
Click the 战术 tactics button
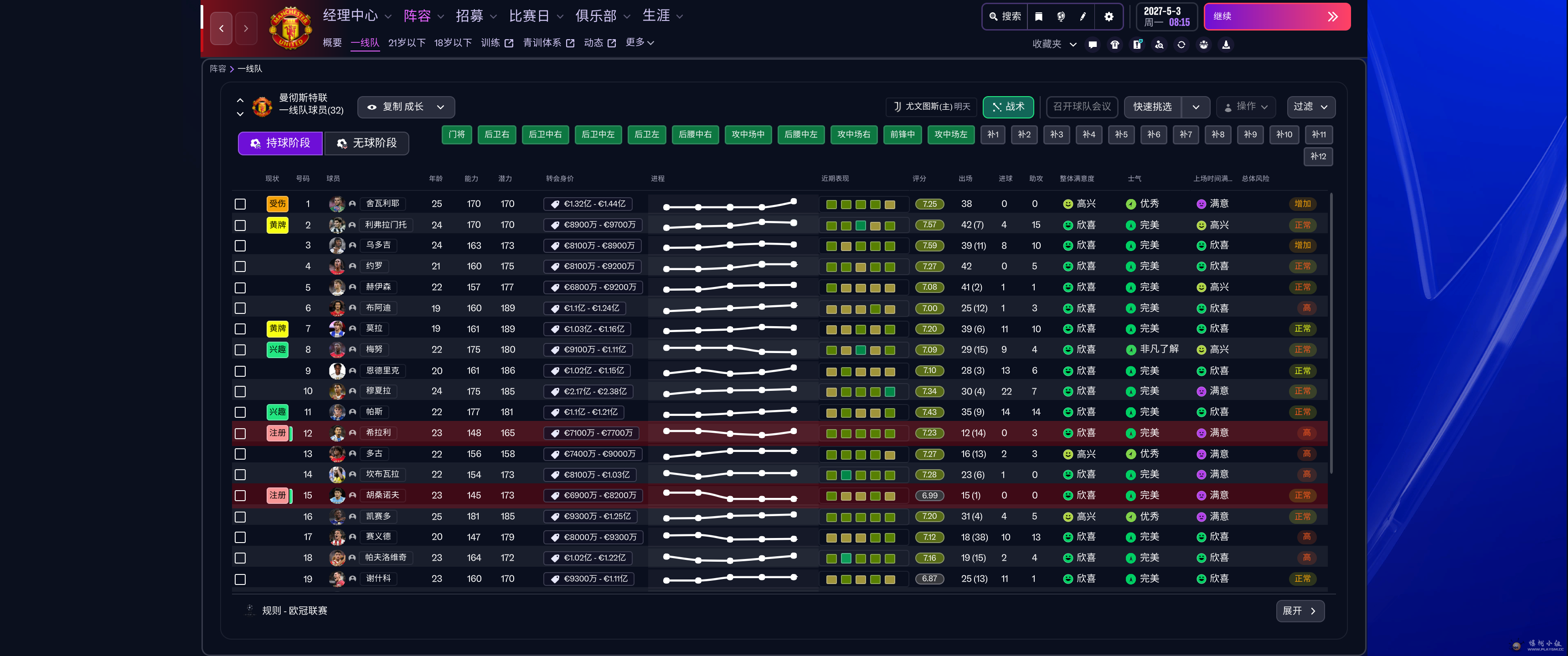[1008, 107]
